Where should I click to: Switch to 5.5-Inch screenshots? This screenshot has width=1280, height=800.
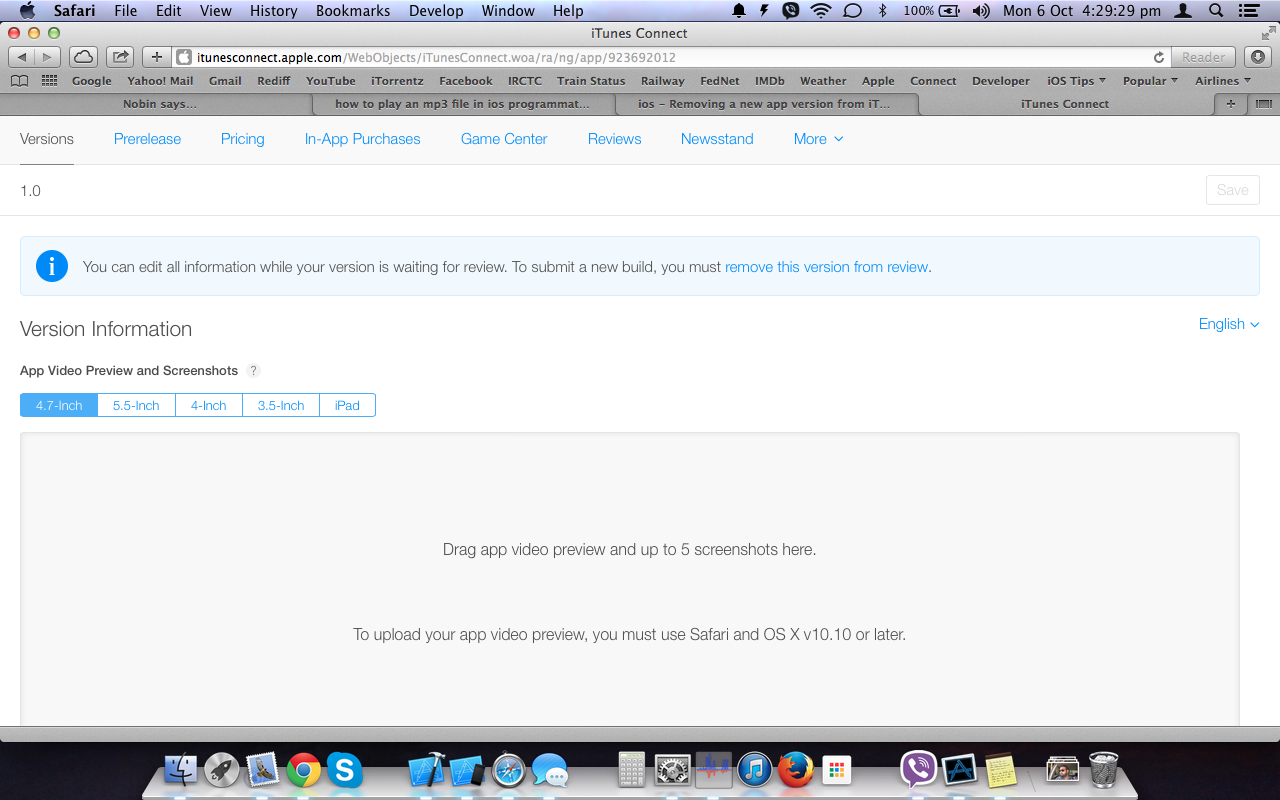click(x=136, y=405)
